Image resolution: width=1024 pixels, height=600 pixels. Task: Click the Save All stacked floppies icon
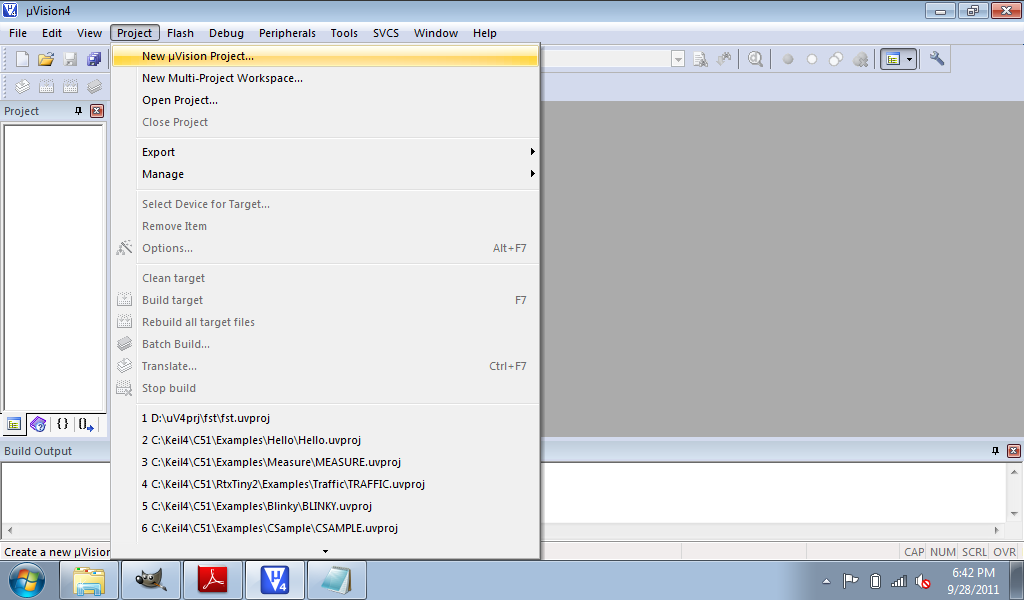coord(94,59)
